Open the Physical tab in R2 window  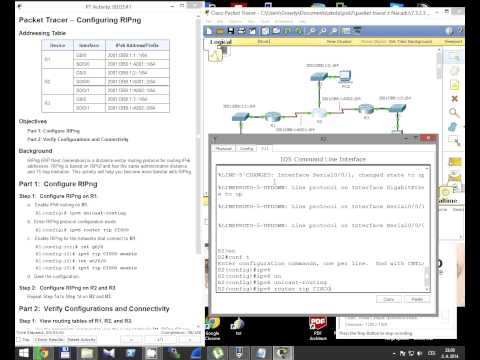[x=224, y=148]
